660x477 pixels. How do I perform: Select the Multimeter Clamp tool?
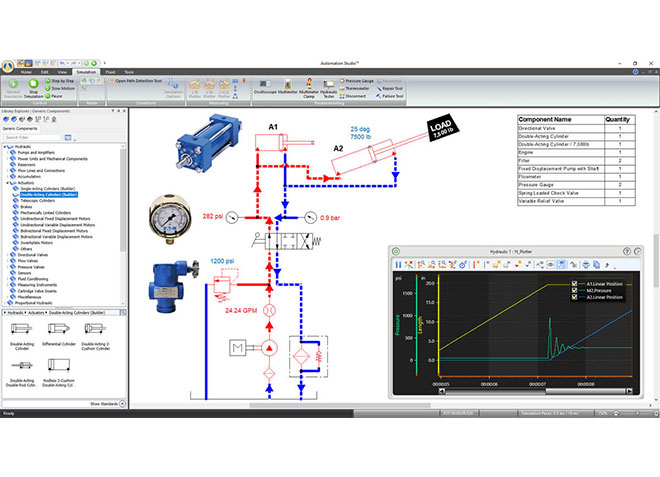(x=309, y=88)
